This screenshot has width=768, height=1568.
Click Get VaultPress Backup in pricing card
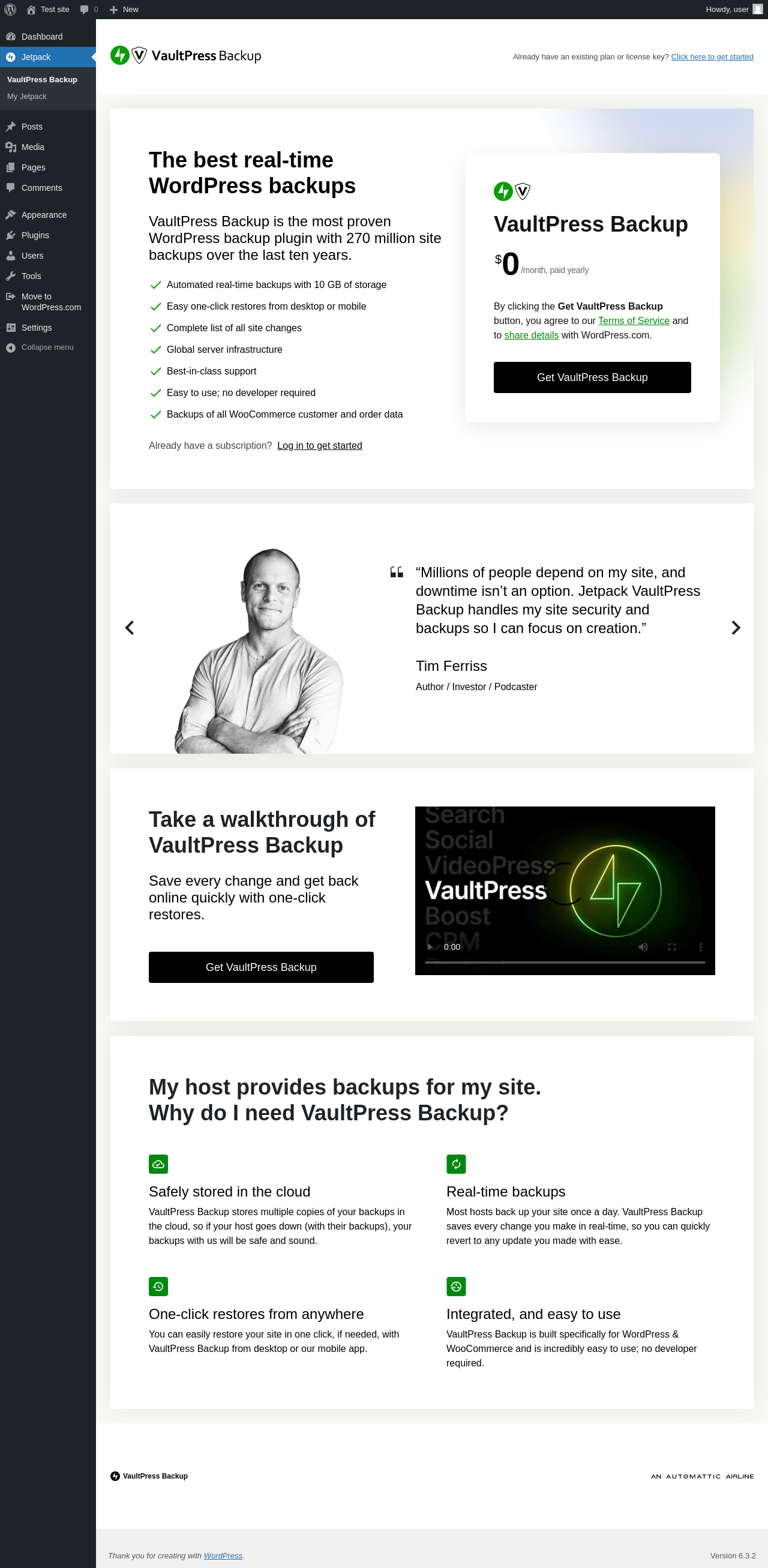pos(592,377)
